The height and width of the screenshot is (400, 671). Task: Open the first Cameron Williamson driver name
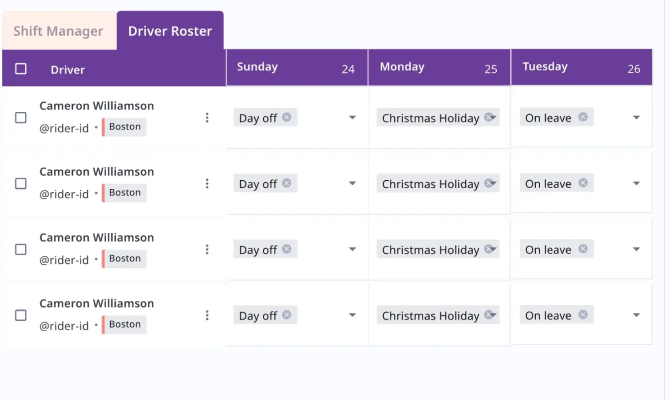[97, 106]
